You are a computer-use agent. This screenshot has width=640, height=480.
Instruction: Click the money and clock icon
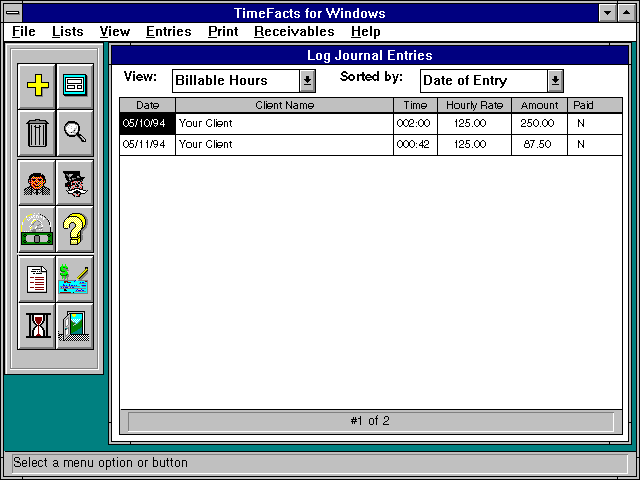[37, 229]
